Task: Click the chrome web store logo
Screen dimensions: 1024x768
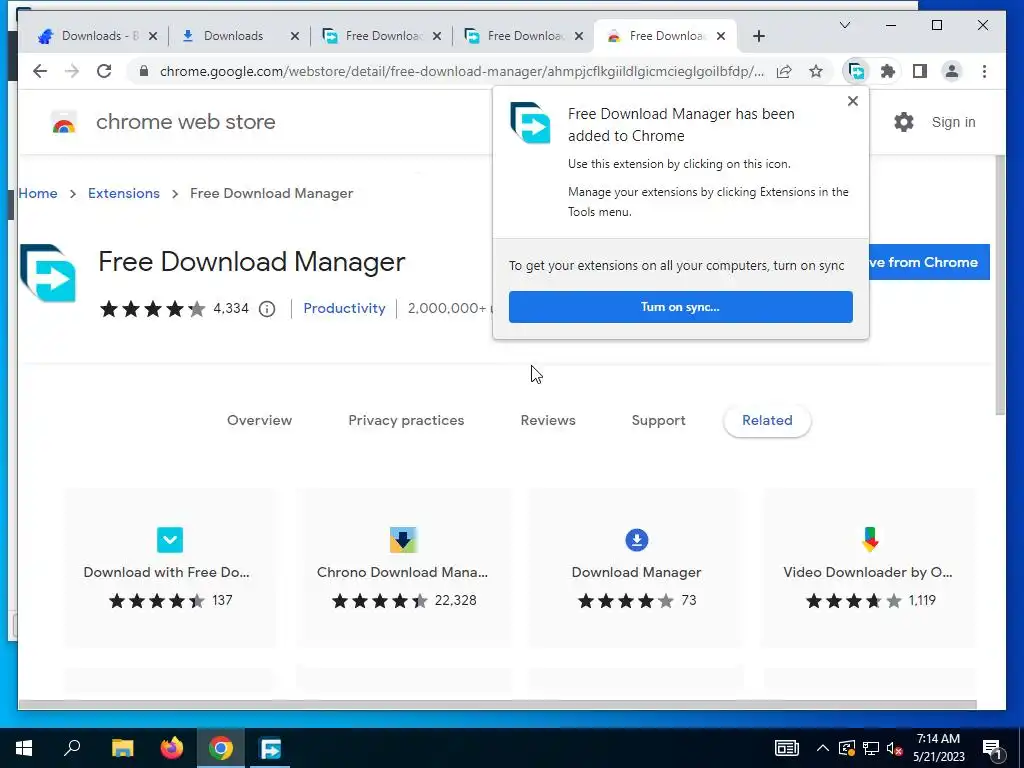Action: (63, 122)
